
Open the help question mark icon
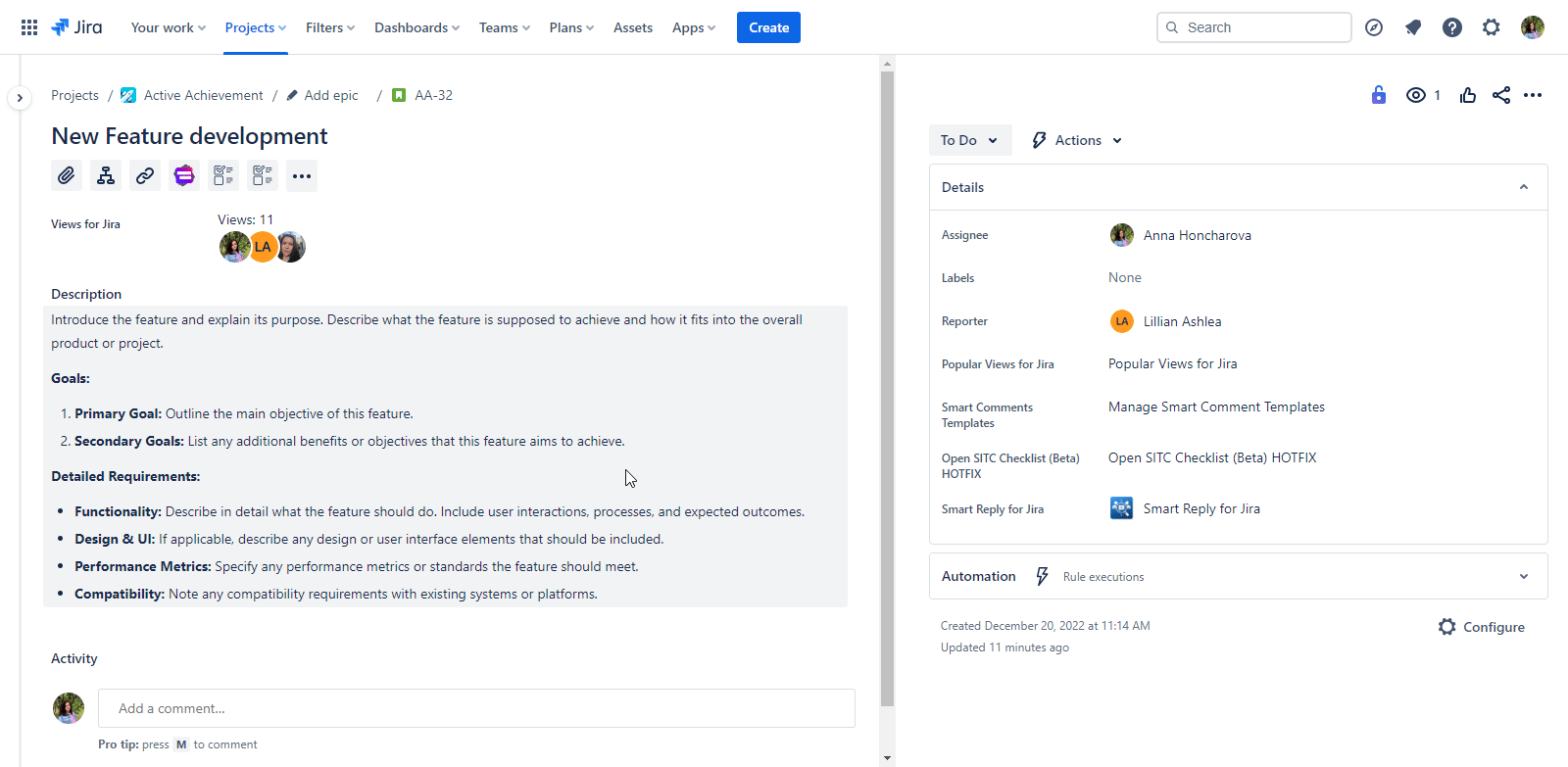[1451, 27]
